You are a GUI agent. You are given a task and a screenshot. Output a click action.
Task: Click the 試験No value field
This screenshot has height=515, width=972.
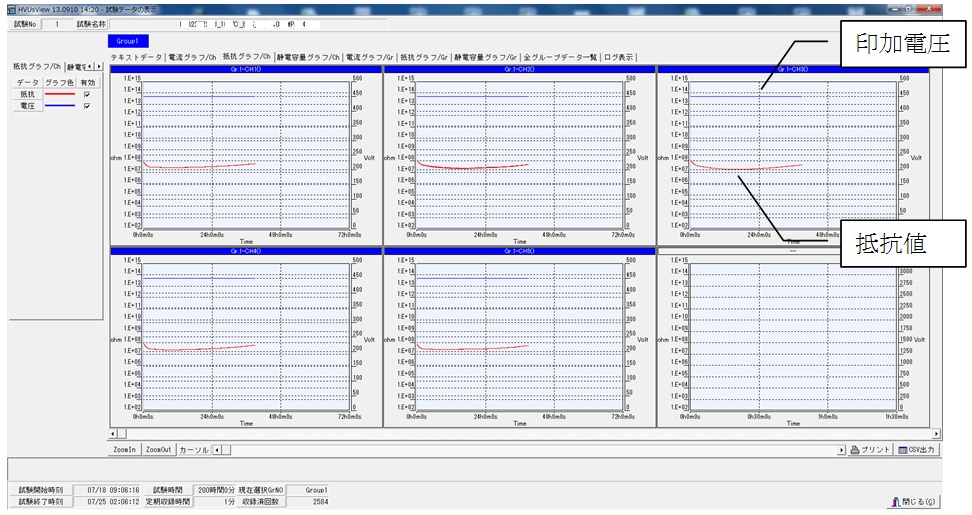(x=57, y=24)
